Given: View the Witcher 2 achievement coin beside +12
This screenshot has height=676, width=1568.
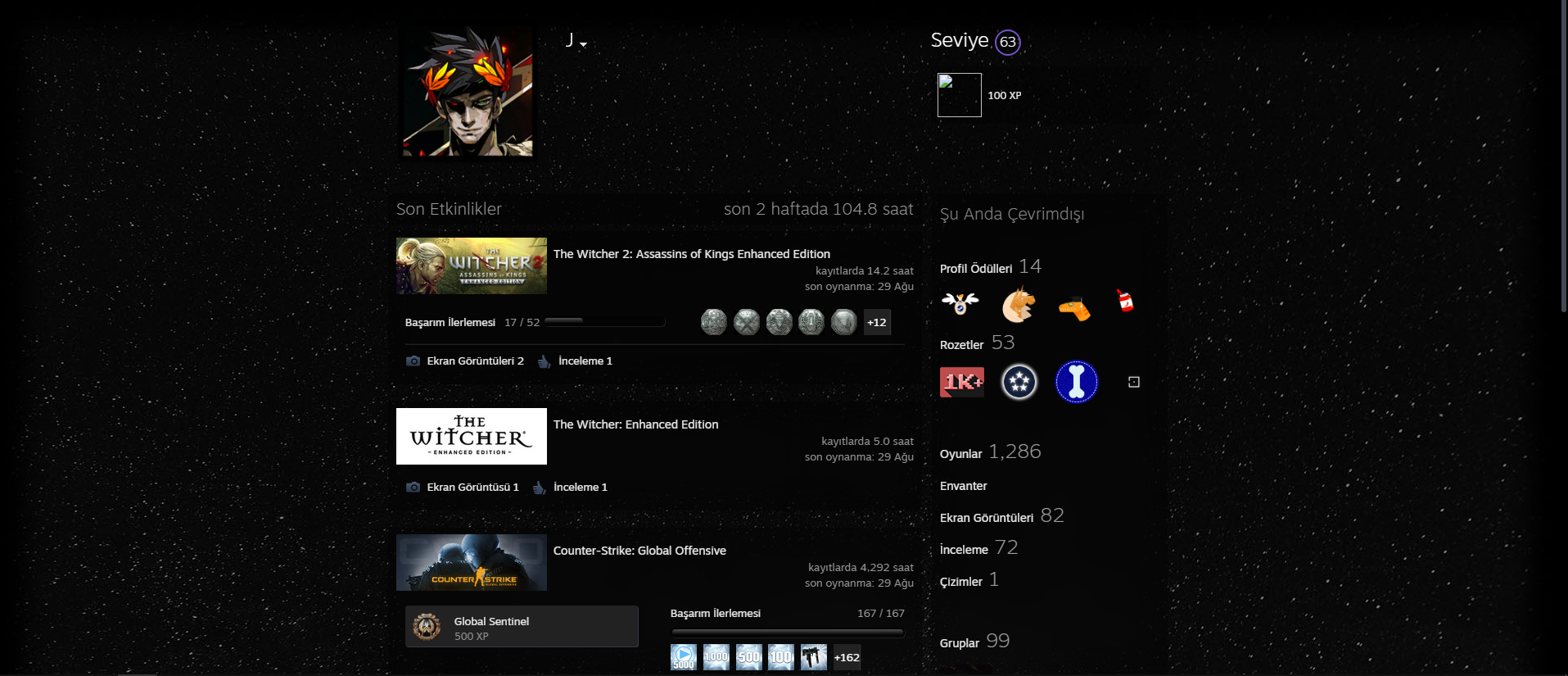Looking at the screenshot, I should coord(844,322).
